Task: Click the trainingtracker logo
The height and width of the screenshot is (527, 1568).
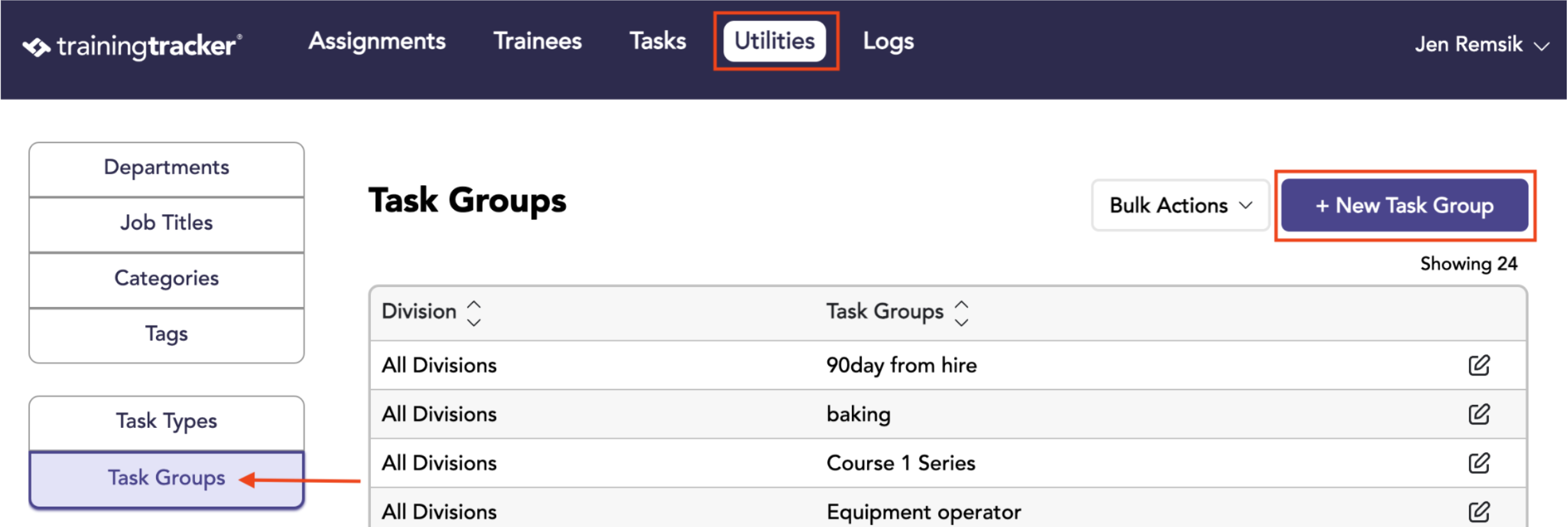Action: tap(132, 46)
